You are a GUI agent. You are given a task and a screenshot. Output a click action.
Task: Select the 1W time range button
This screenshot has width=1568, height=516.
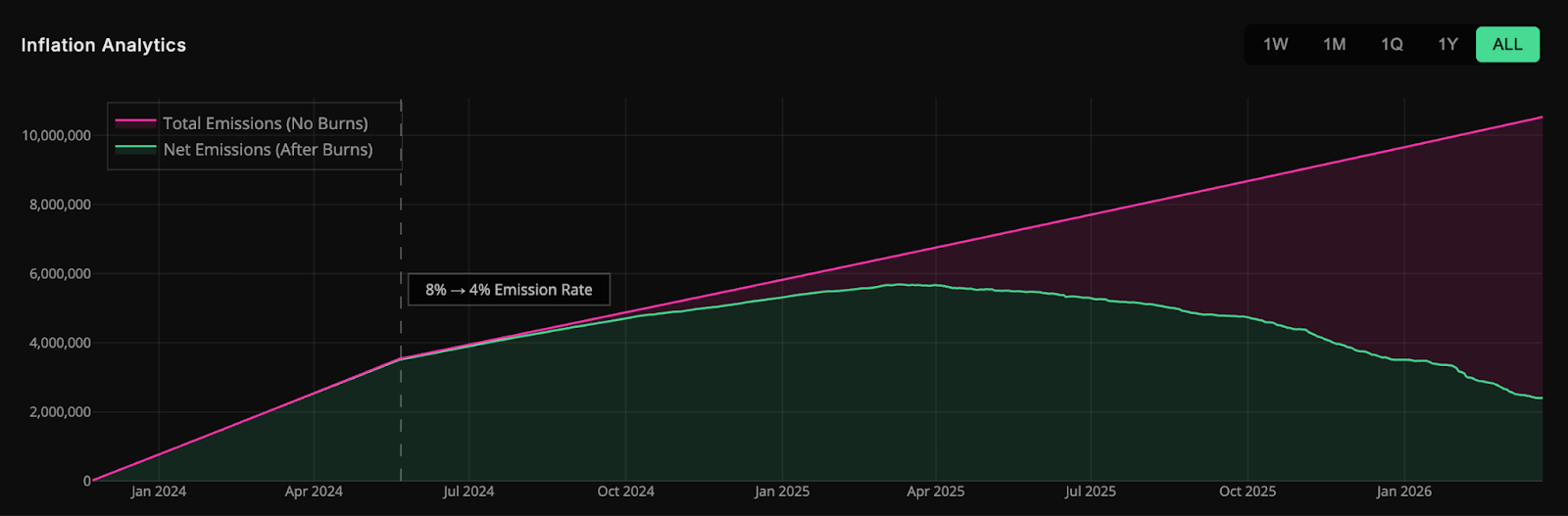point(1275,45)
